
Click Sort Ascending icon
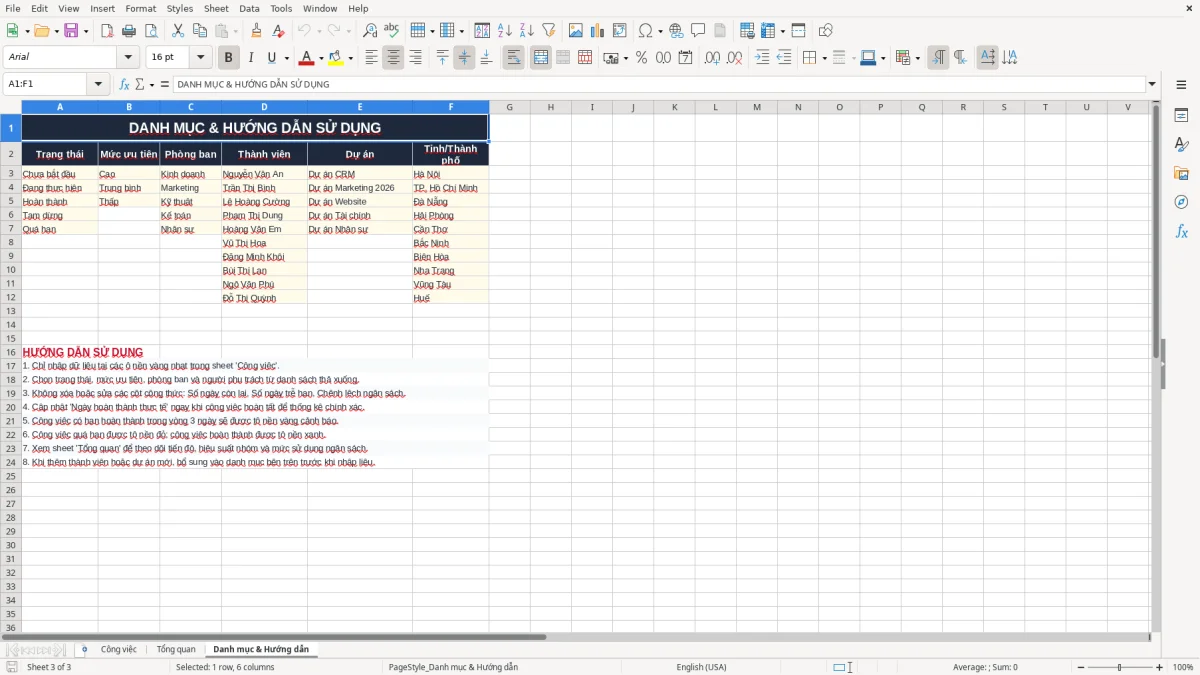(505, 31)
